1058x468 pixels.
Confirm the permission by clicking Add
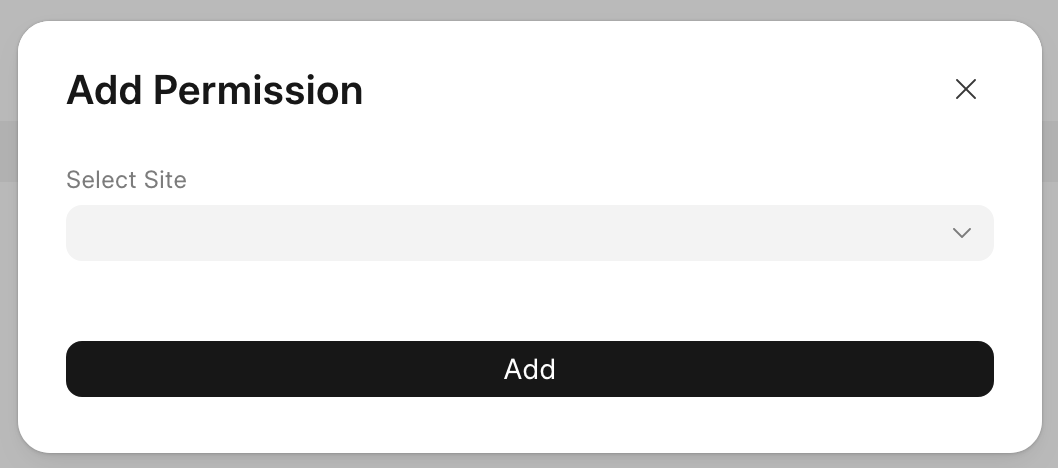coord(529,369)
